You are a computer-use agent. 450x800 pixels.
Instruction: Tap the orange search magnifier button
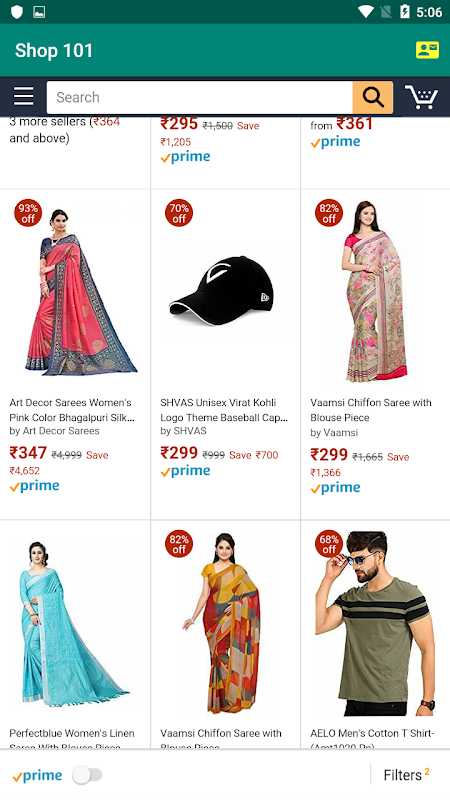(x=372, y=97)
